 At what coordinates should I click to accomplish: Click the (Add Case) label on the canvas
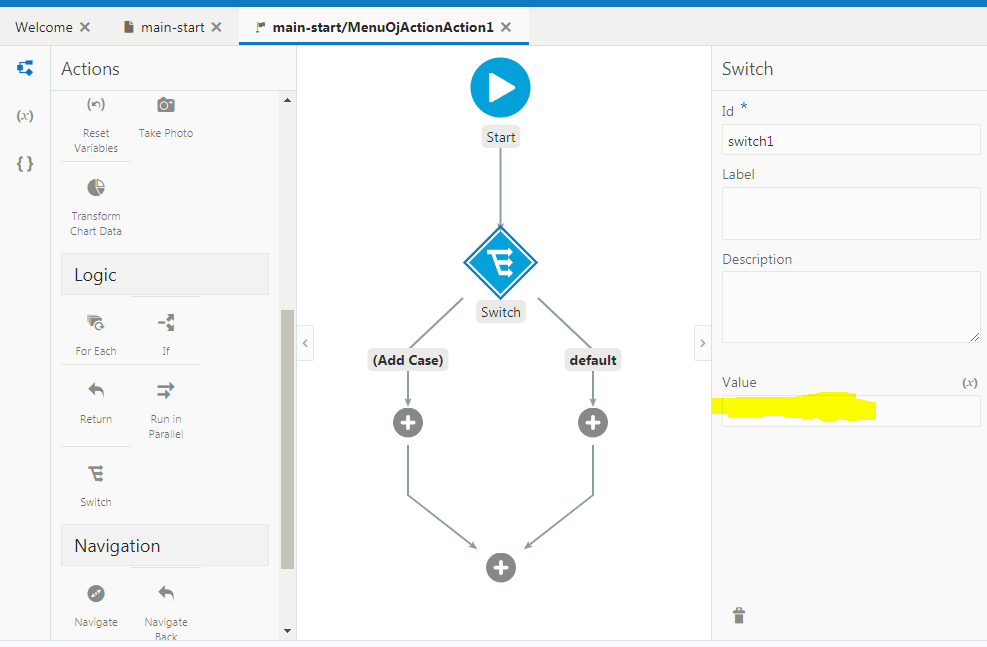(407, 359)
